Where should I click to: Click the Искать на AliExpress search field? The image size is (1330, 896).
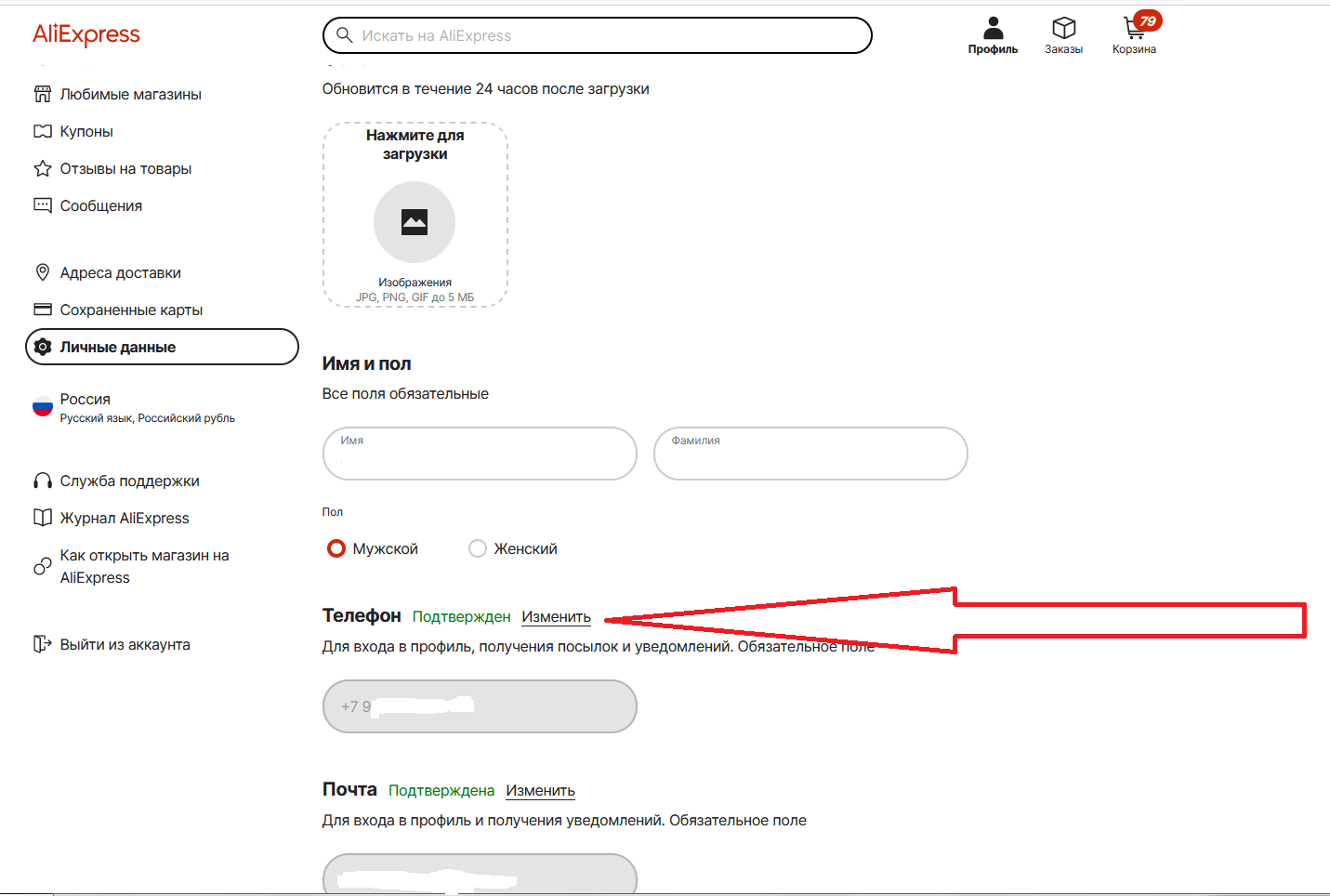click(x=598, y=35)
